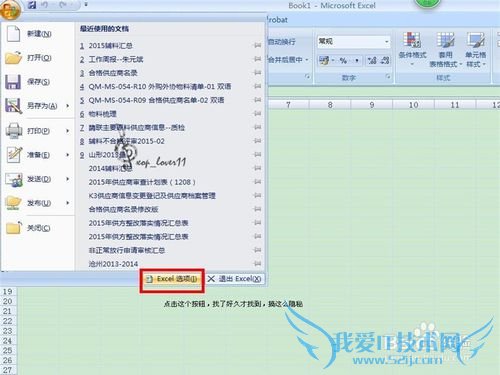The image size is (500, 375).
Task: Click Save icon in Quick Access Toolbar
Action: [x=32, y=5]
